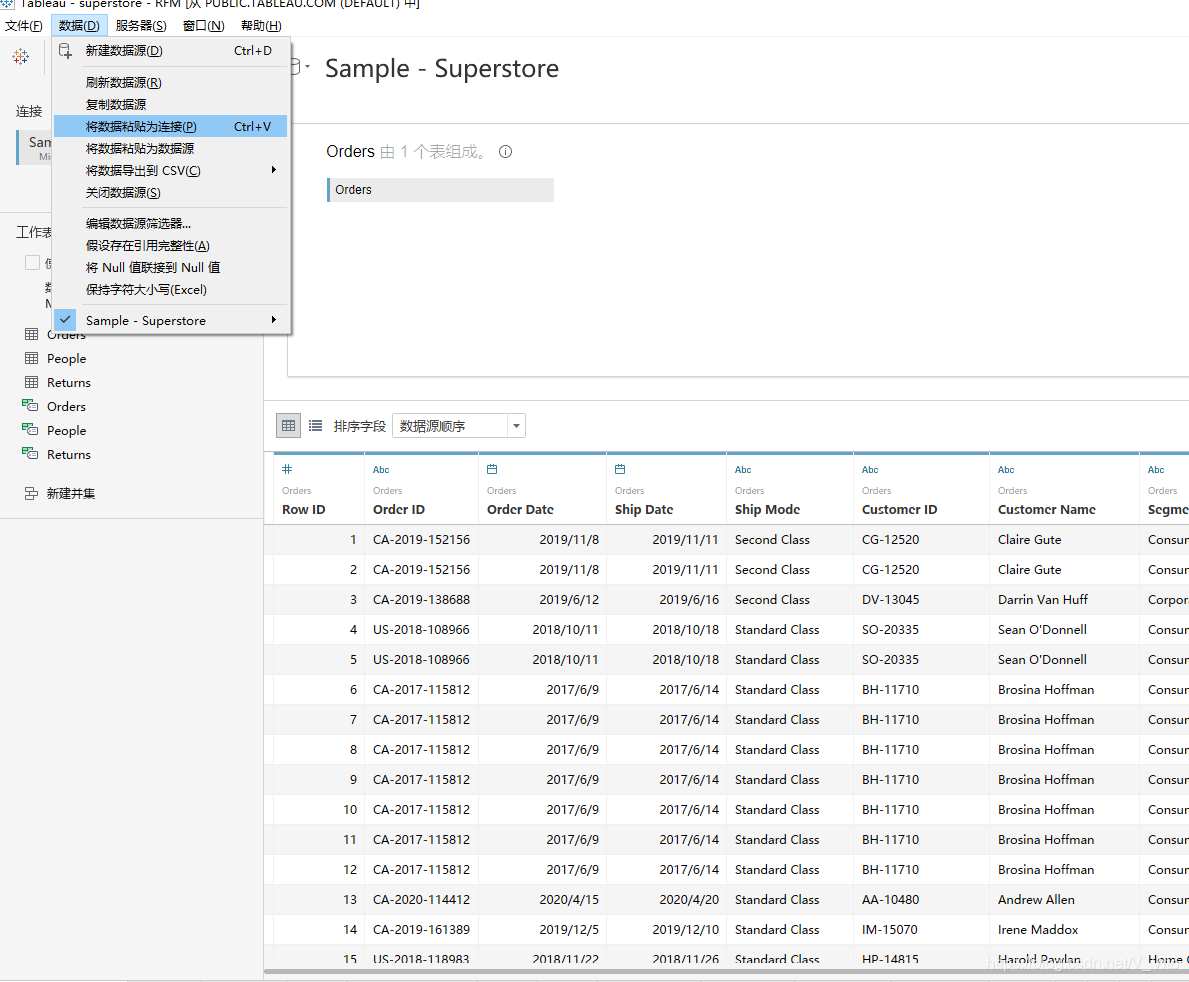Select the People sheet in left pane
1189x982 pixels.
click(67, 358)
